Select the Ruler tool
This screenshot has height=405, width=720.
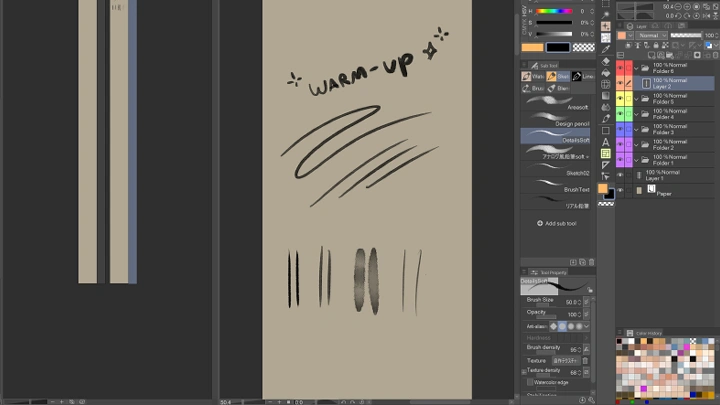[x=606, y=165]
